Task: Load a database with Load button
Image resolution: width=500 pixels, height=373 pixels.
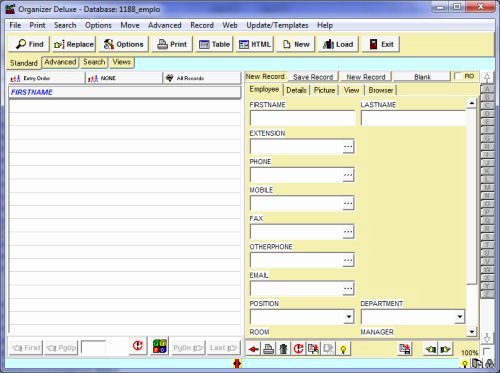Action: (x=338, y=44)
